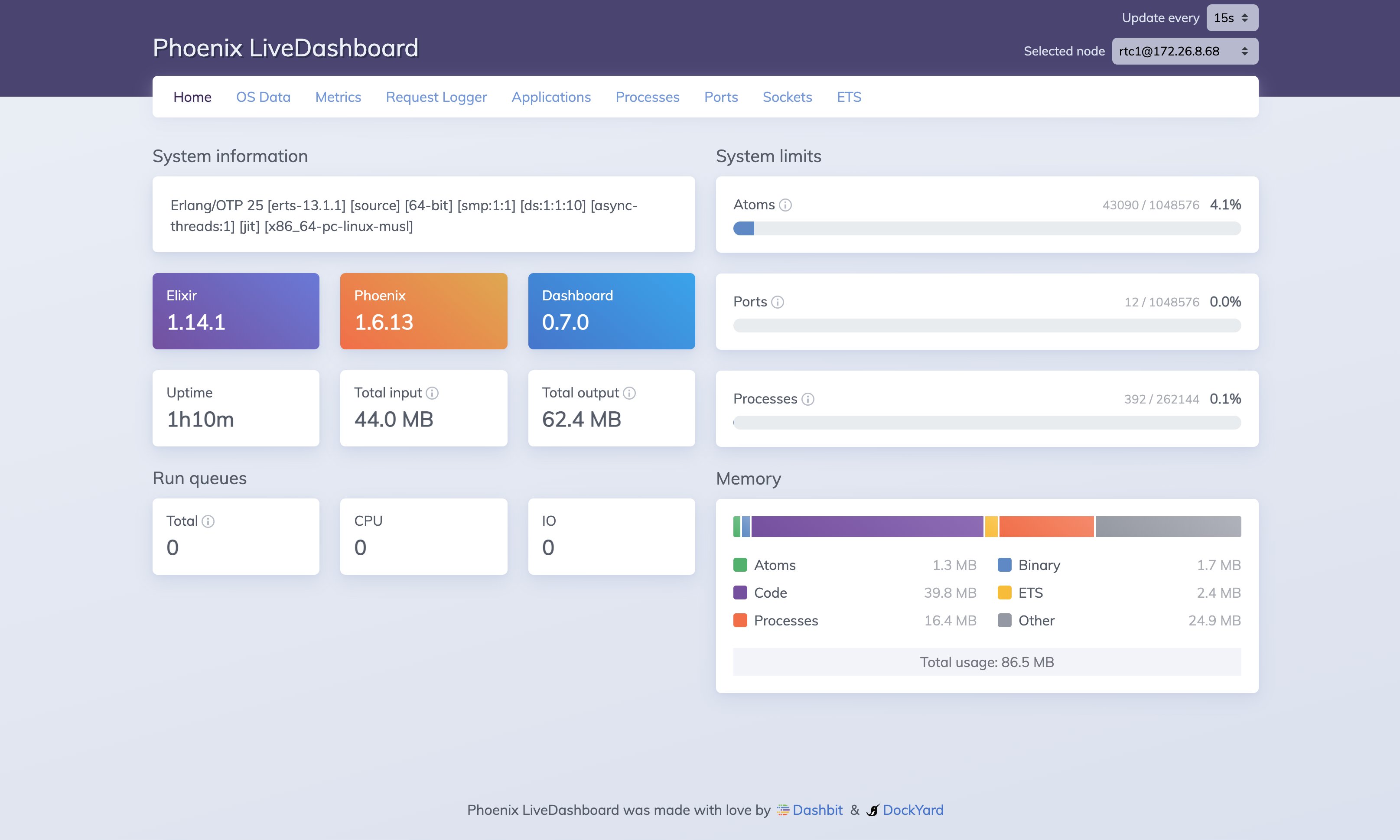Click the DockYard logo icon in footer
The image size is (1400, 840).
click(873, 810)
